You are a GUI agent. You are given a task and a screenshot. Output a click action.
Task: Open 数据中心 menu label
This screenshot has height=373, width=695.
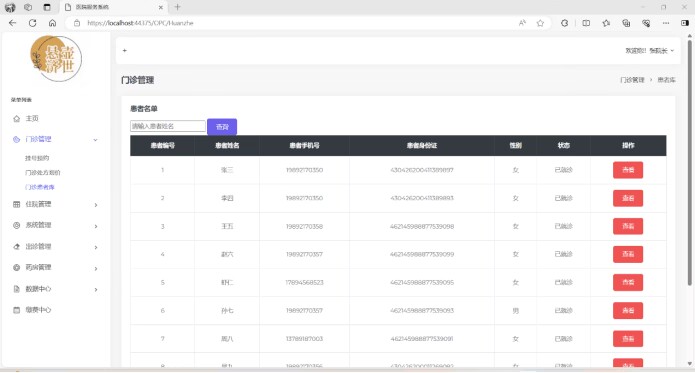(x=38, y=289)
